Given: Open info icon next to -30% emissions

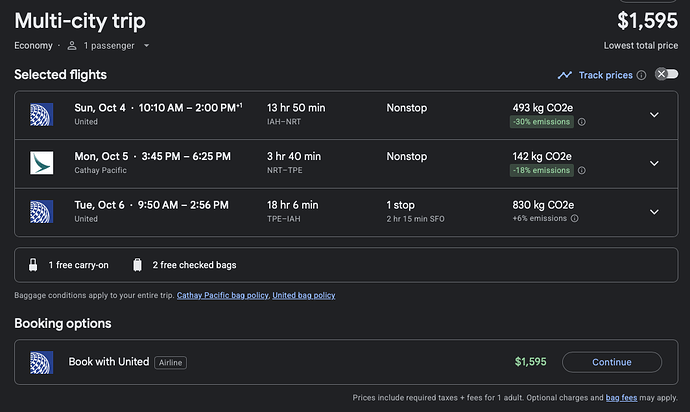Looking at the screenshot, I should click(582, 122).
